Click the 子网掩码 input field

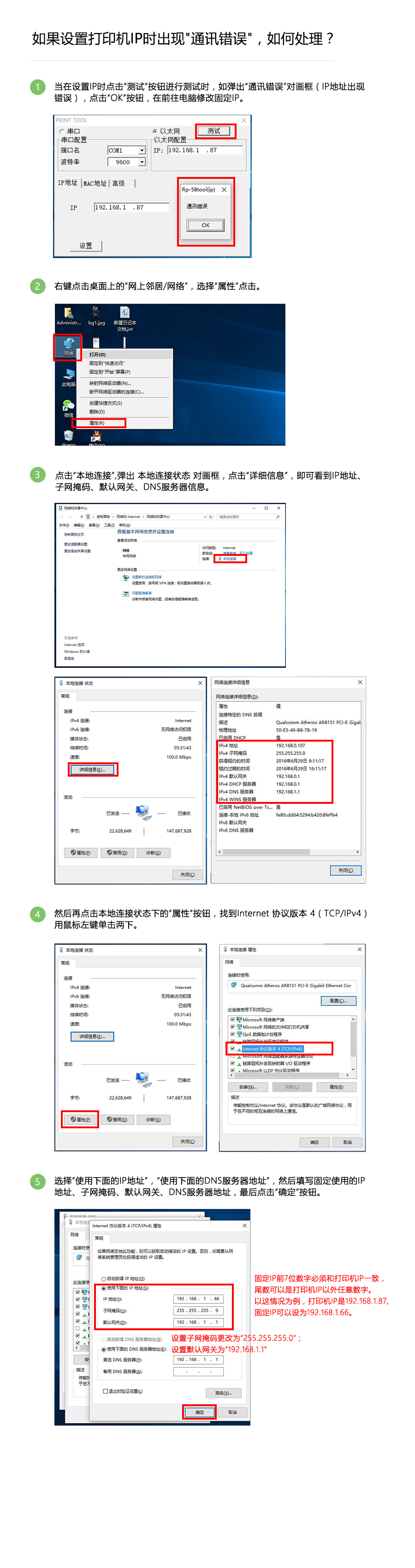tap(199, 1310)
